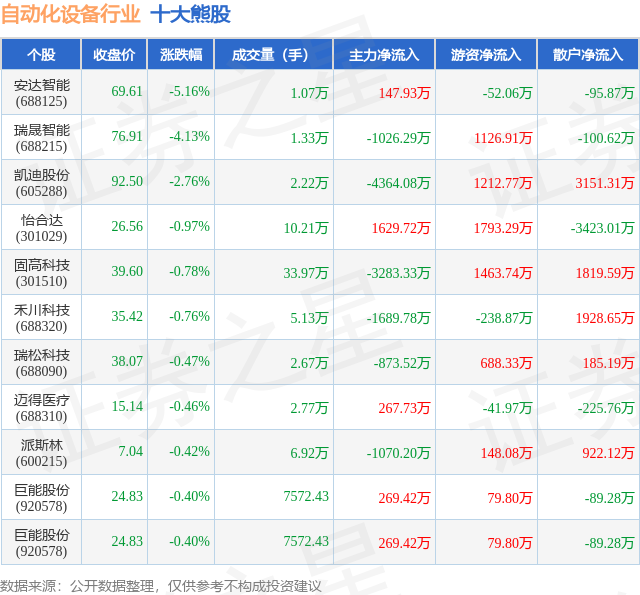The image size is (640, 595).
Task: Click closing price 38.07
Action: point(127,361)
